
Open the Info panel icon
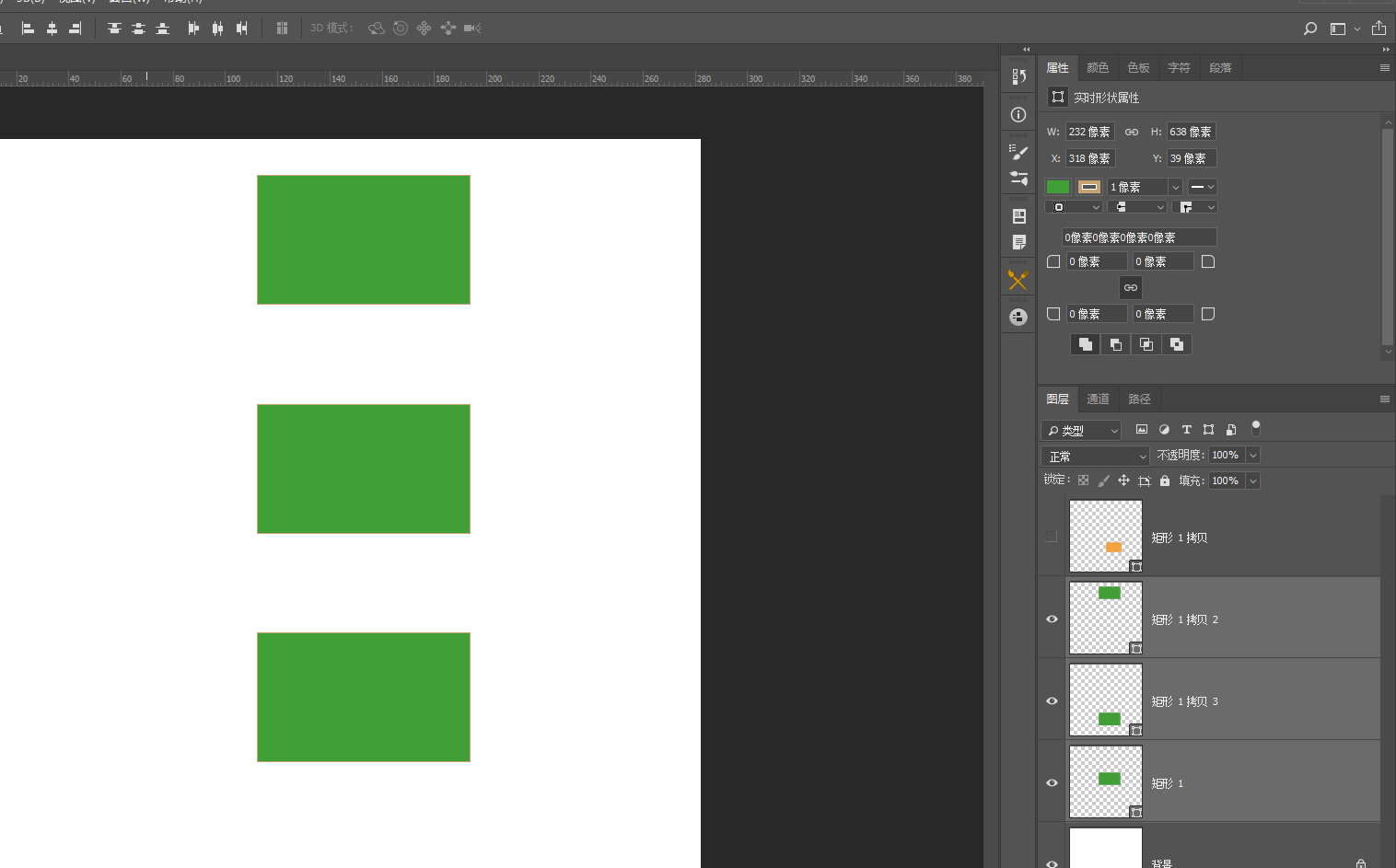pos(1018,115)
